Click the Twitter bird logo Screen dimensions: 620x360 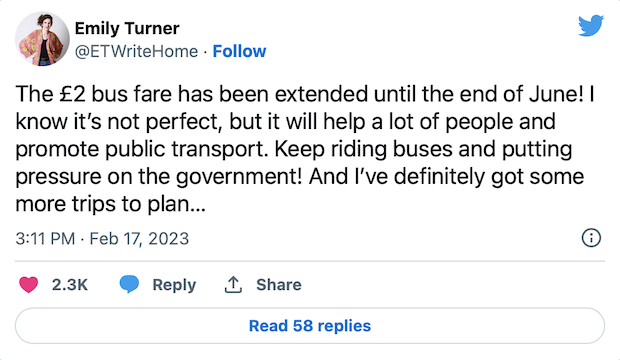coord(591,26)
